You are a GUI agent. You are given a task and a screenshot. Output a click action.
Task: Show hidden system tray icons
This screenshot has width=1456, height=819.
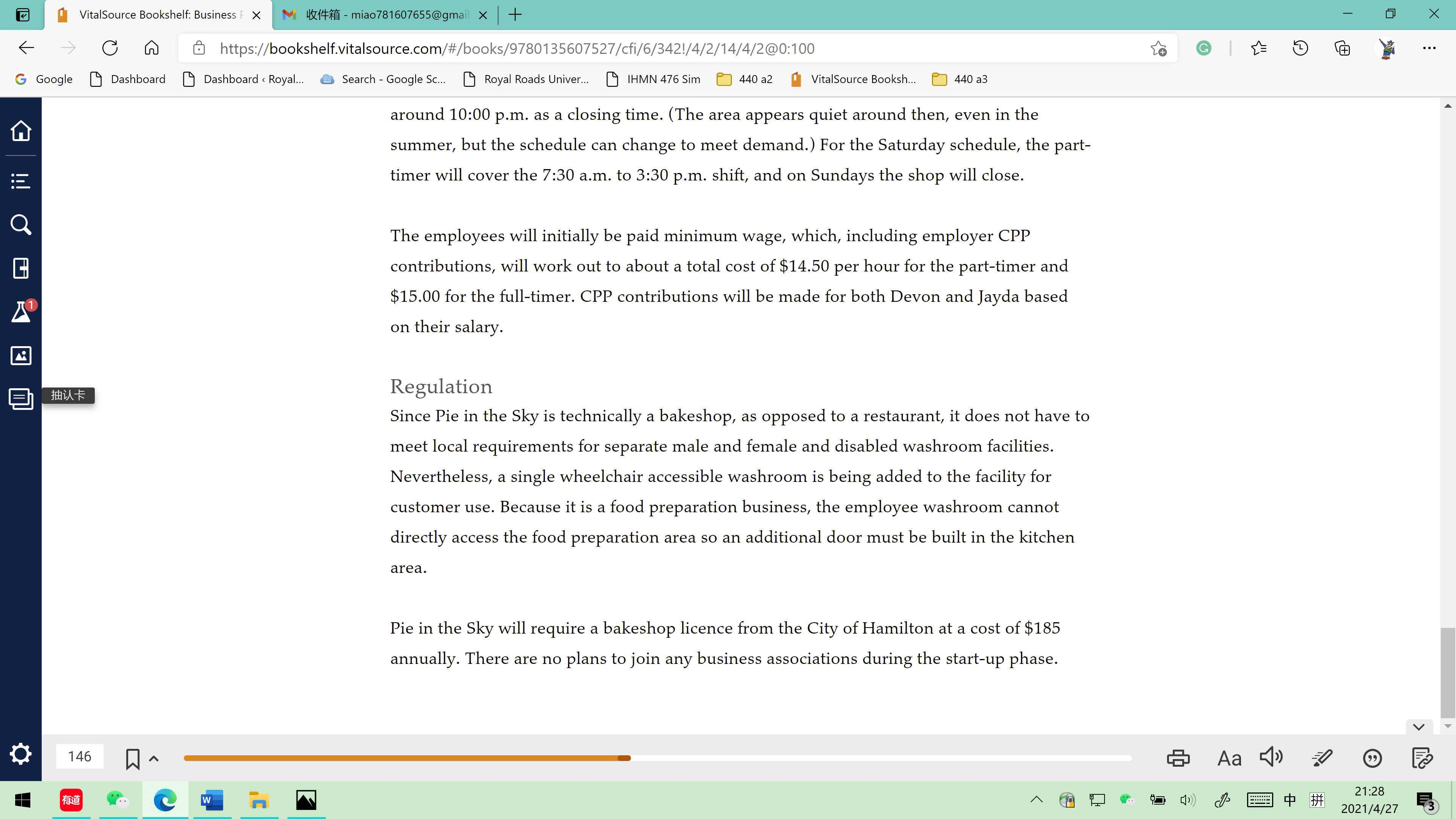[x=1037, y=799]
